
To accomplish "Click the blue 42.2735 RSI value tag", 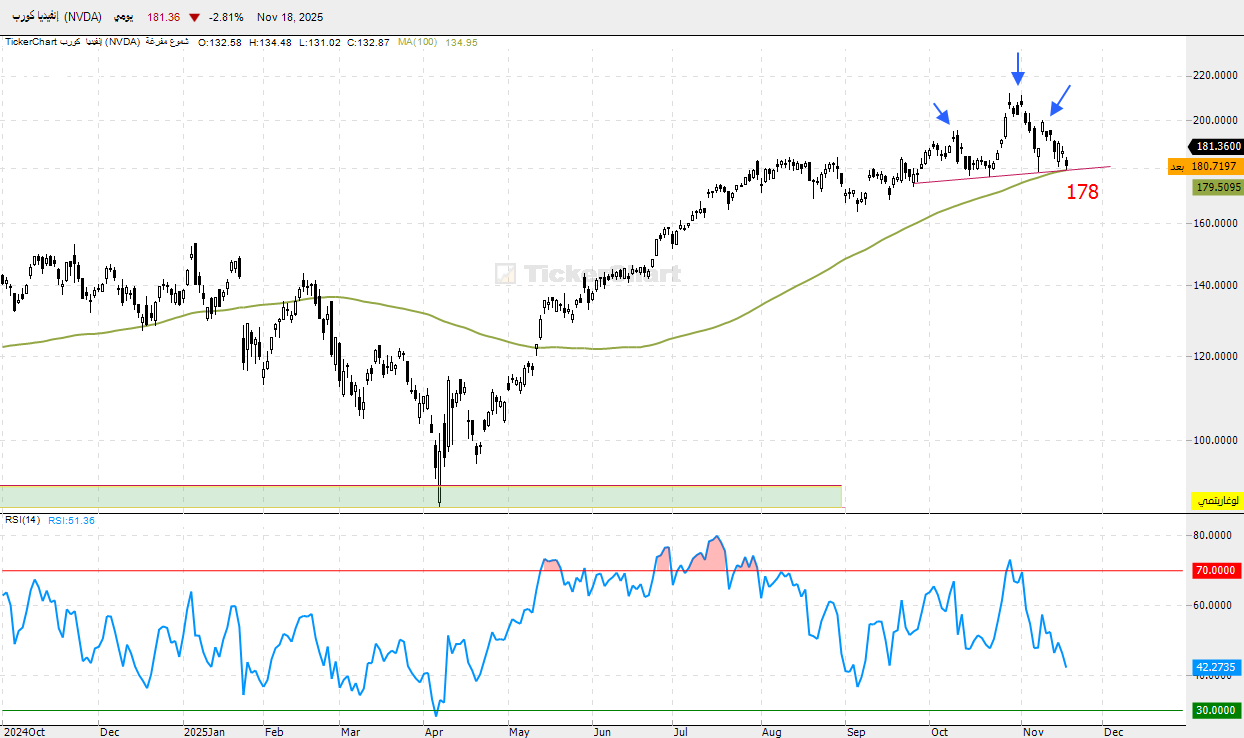I will click(1216, 667).
